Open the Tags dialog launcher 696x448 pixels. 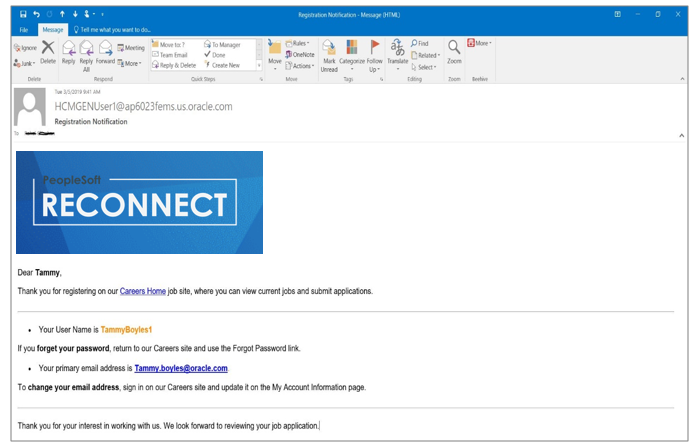[381, 79]
